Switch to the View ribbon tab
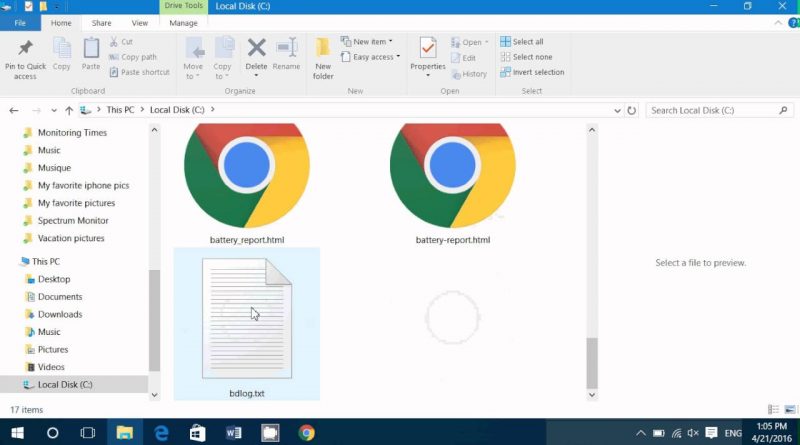The width and height of the screenshot is (800, 445). tap(139, 23)
